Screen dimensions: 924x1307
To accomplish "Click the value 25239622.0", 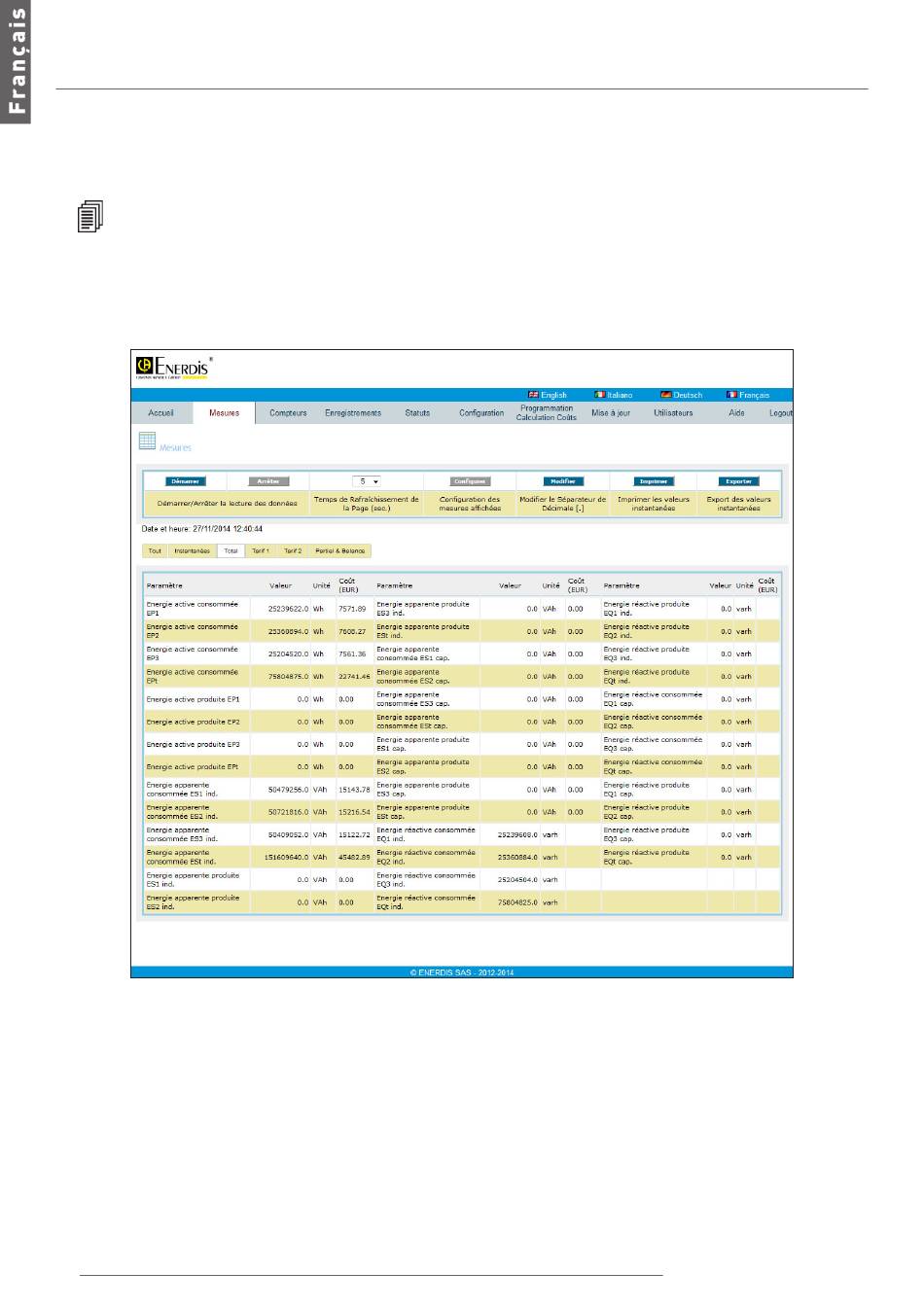I will 286,609.
